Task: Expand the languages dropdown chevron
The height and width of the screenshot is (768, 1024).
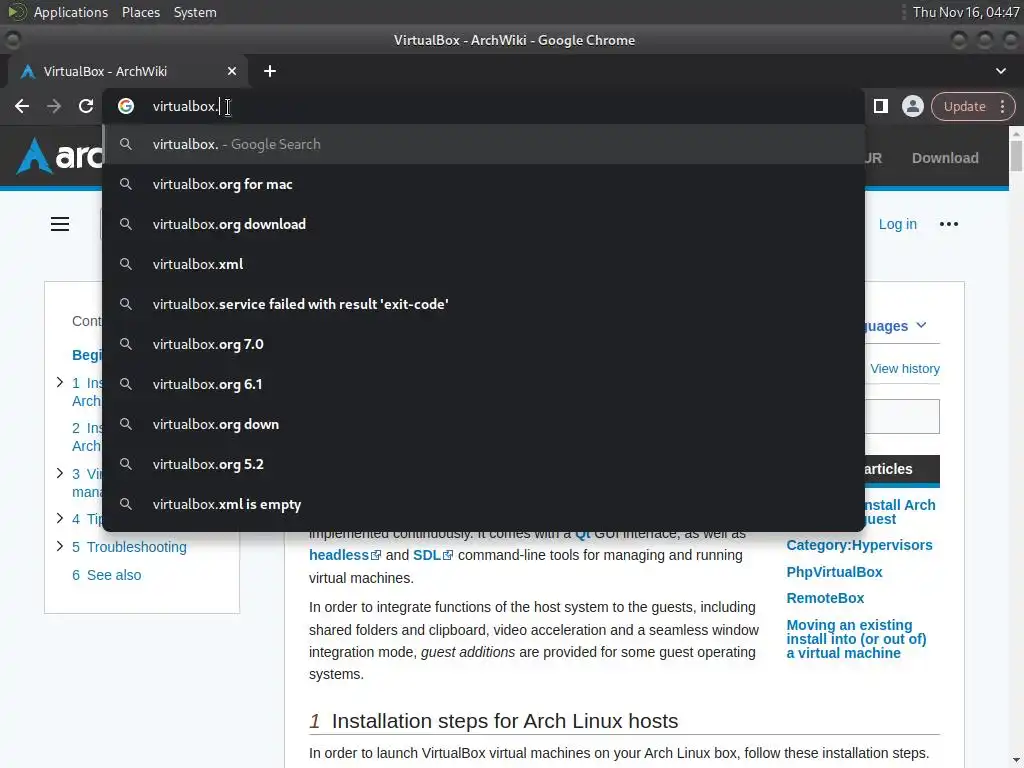Action: (921, 325)
